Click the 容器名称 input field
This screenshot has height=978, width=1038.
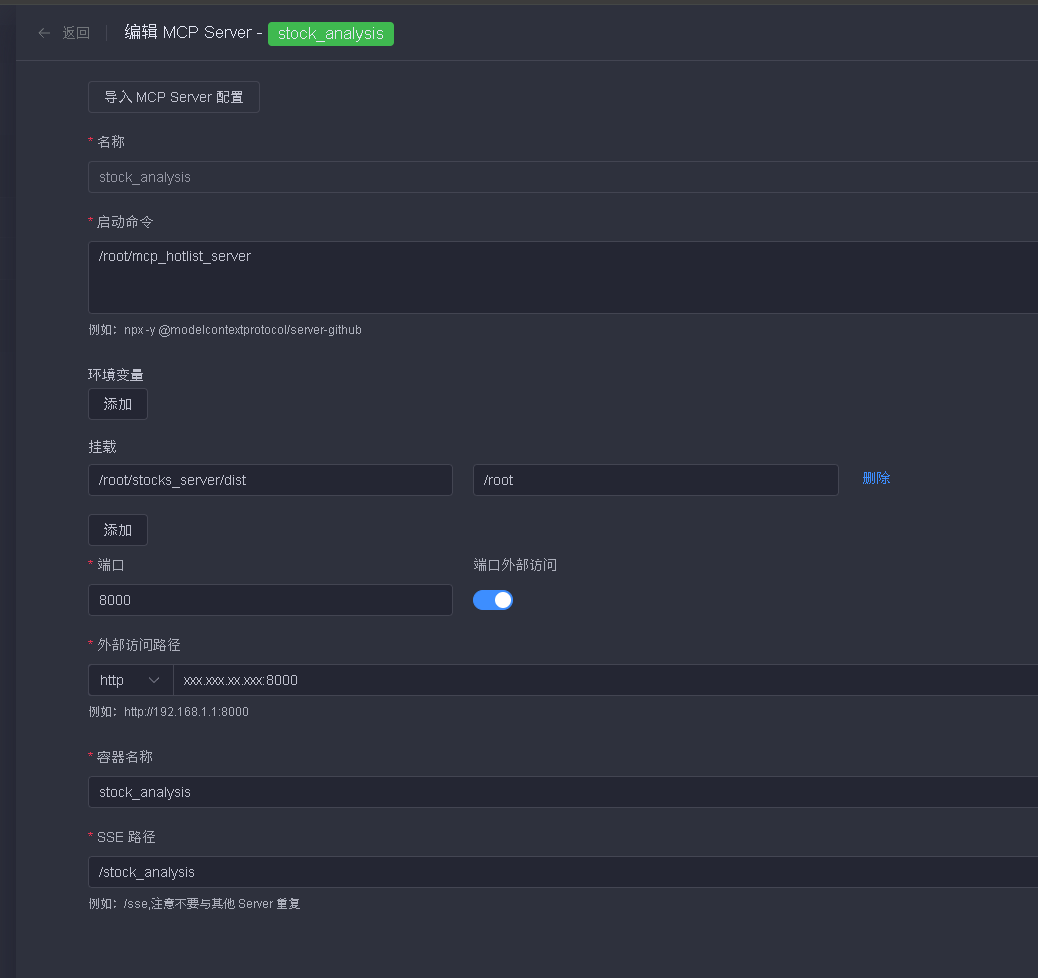click(560, 792)
